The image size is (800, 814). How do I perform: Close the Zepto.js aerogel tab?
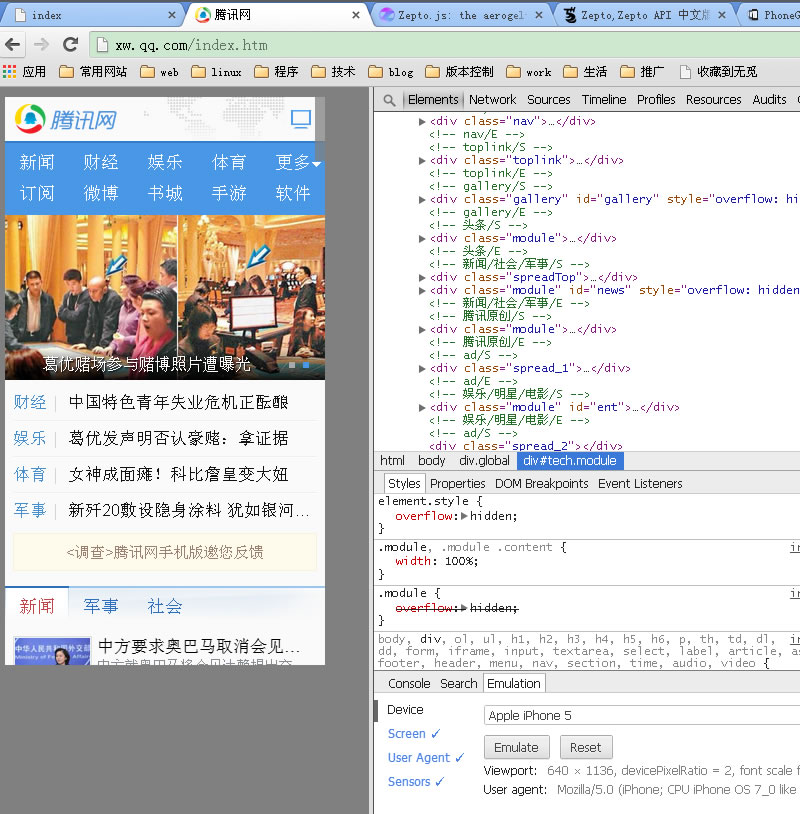click(x=539, y=16)
